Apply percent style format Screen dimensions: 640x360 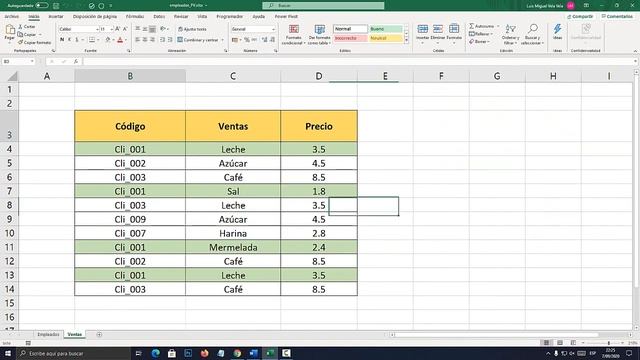[247, 40]
